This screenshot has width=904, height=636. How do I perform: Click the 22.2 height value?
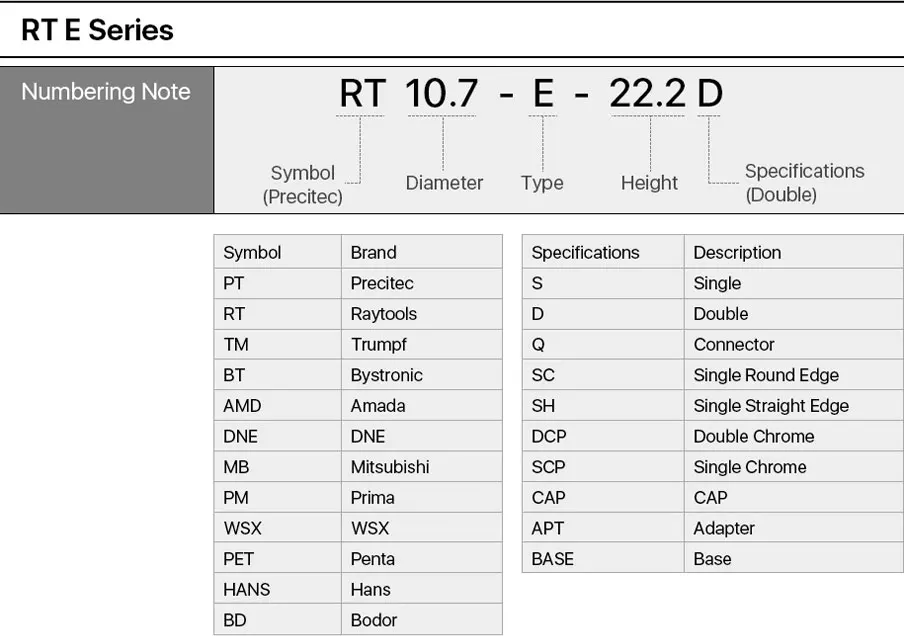tap(647, 93)
